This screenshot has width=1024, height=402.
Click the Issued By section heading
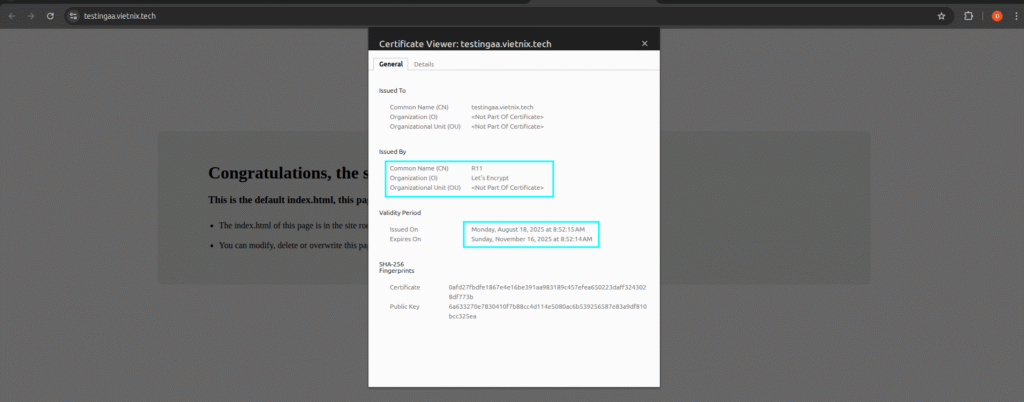[392, 151]
